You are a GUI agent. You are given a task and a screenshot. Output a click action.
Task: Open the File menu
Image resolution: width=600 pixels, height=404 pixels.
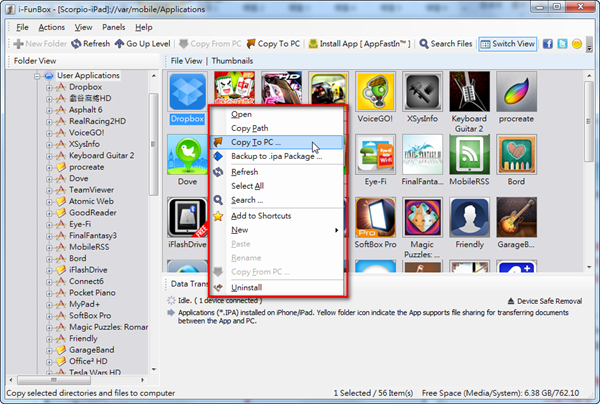point(22,27)
